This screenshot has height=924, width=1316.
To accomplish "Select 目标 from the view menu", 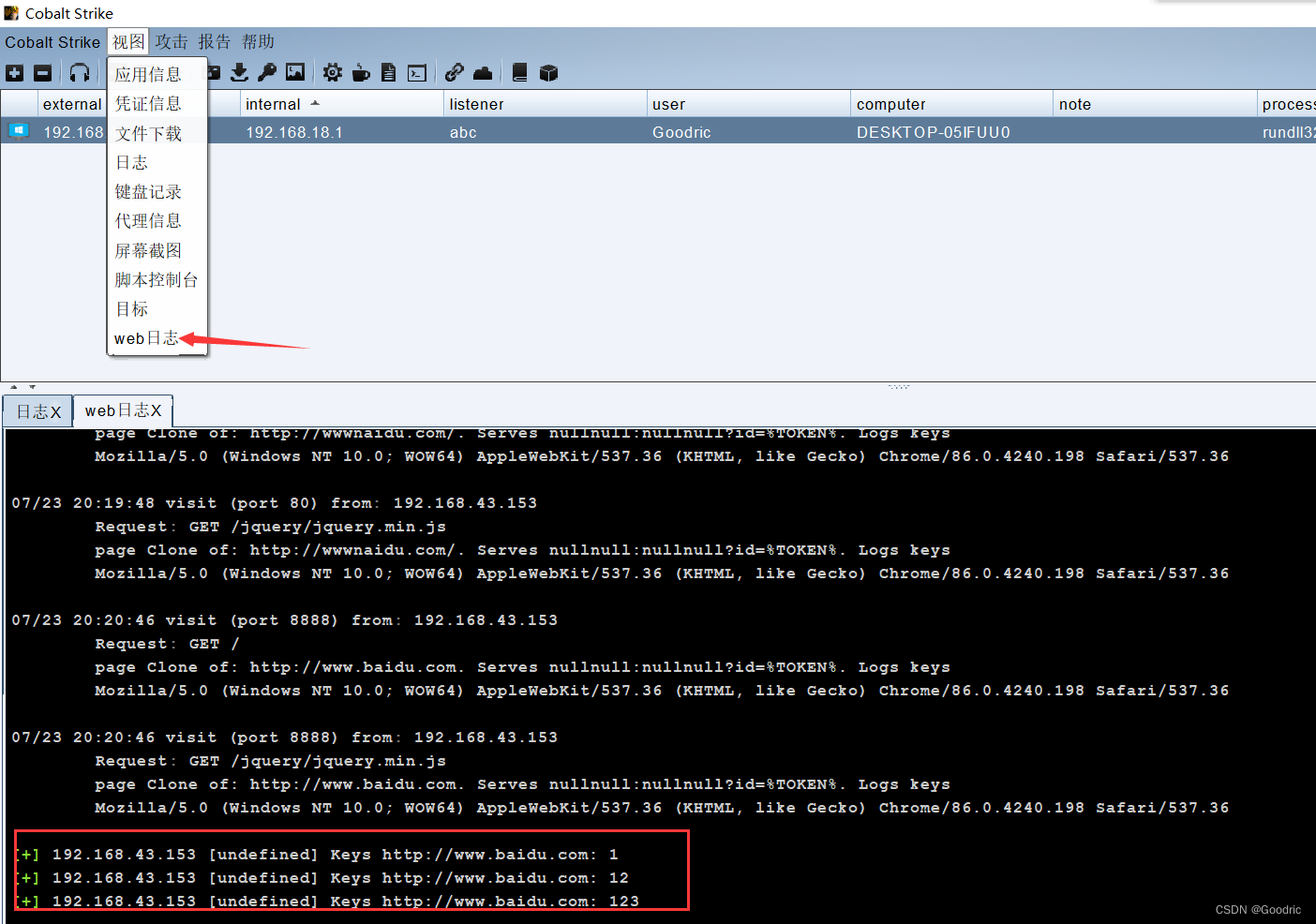I will [x=157, y=308].
